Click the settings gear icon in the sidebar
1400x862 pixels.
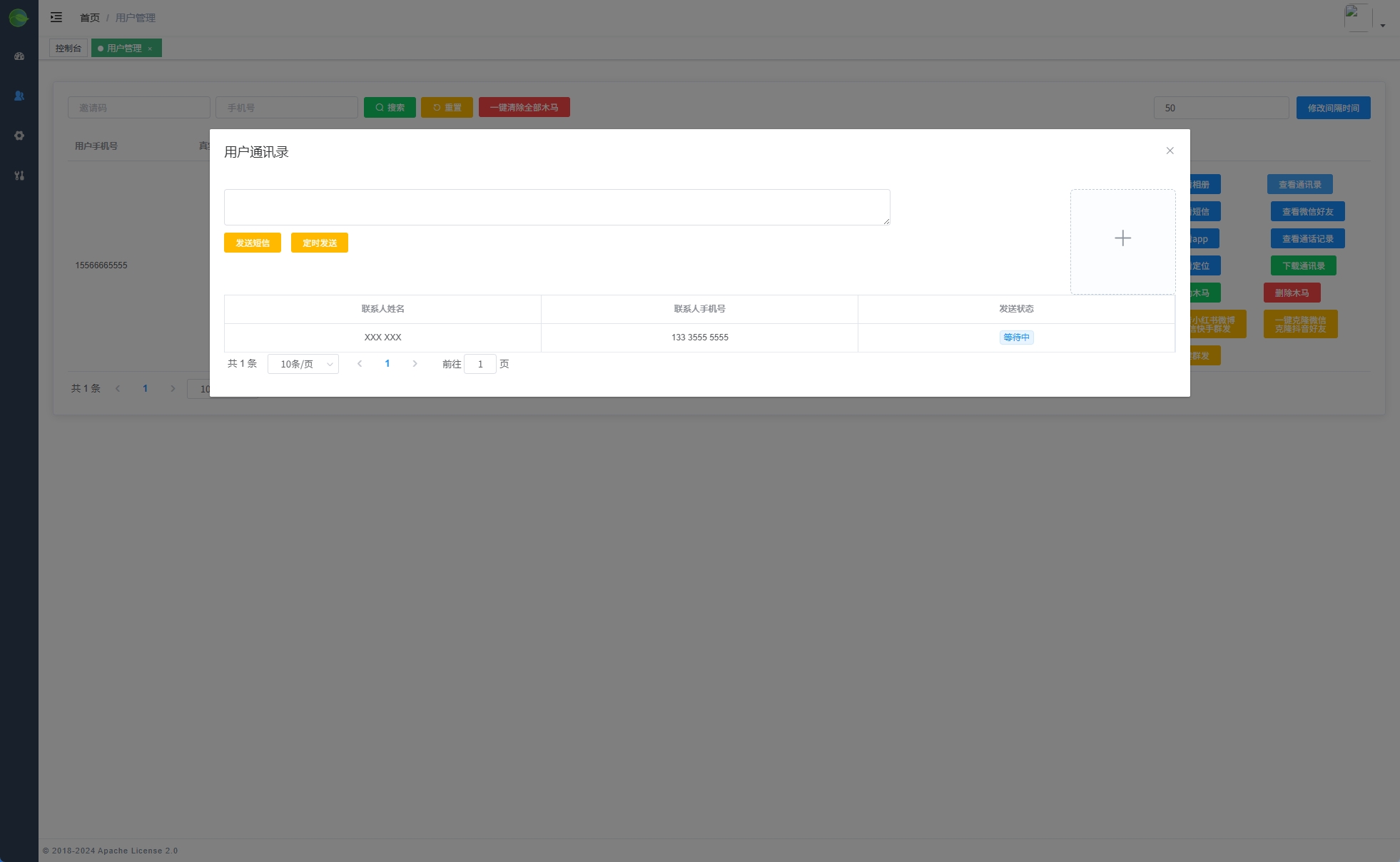point(19,136)
